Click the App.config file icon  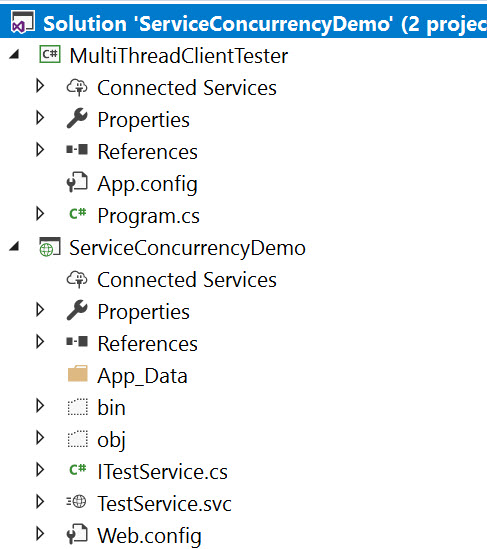[77, 182]
